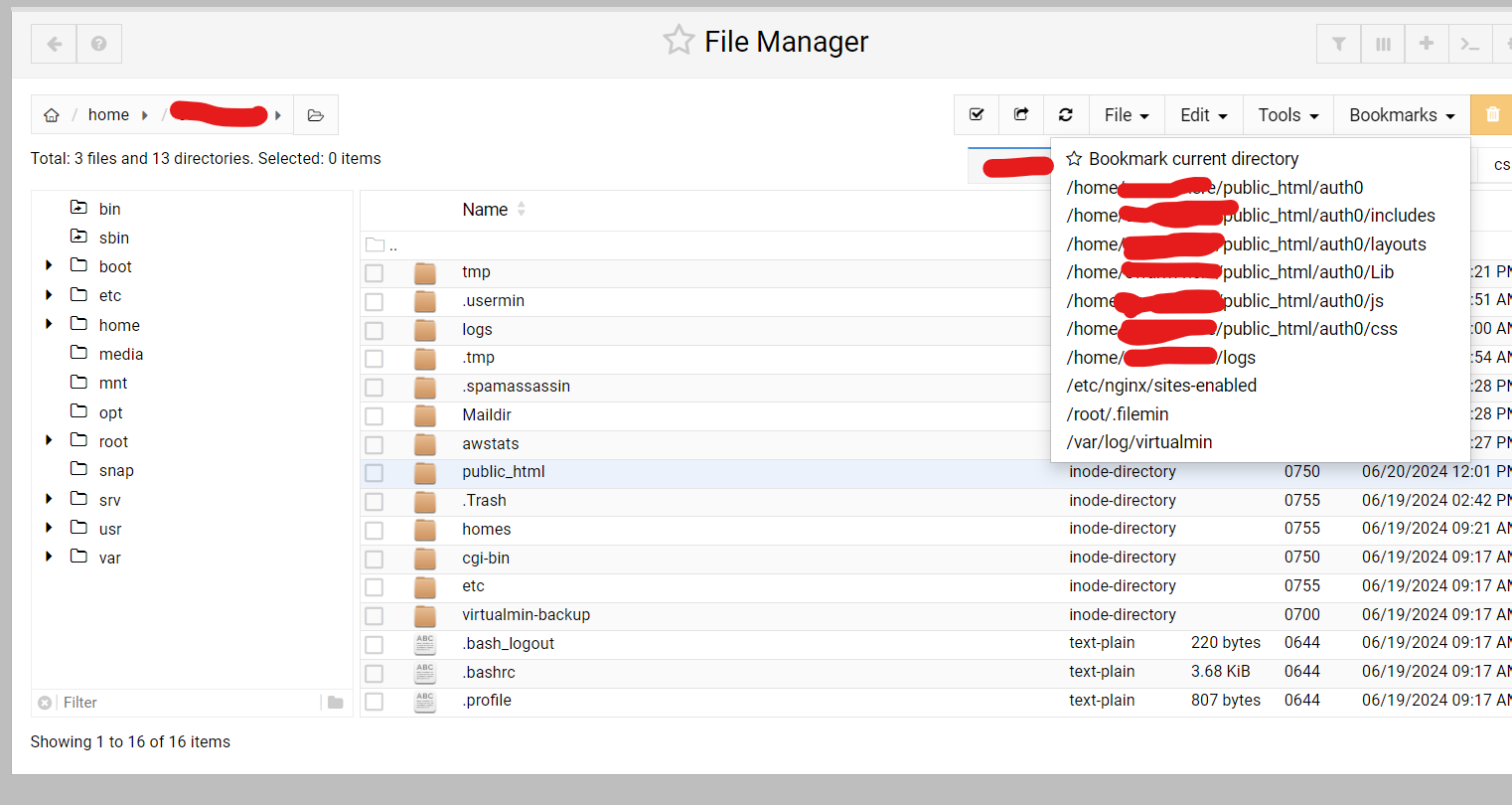This screenshot has width=1512, height=805.
Task: Click the back arrow button
Action: pyautogui.click(x=54, y=44)
